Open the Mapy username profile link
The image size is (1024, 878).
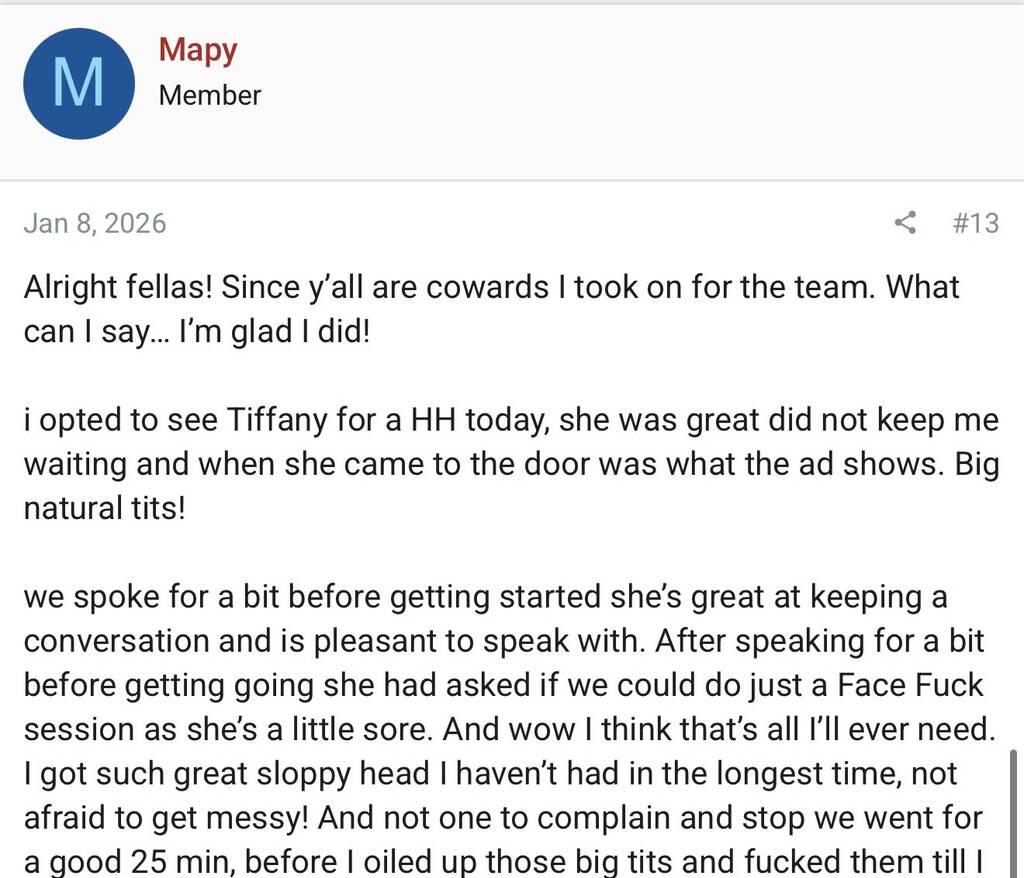[x=197, y=50]
